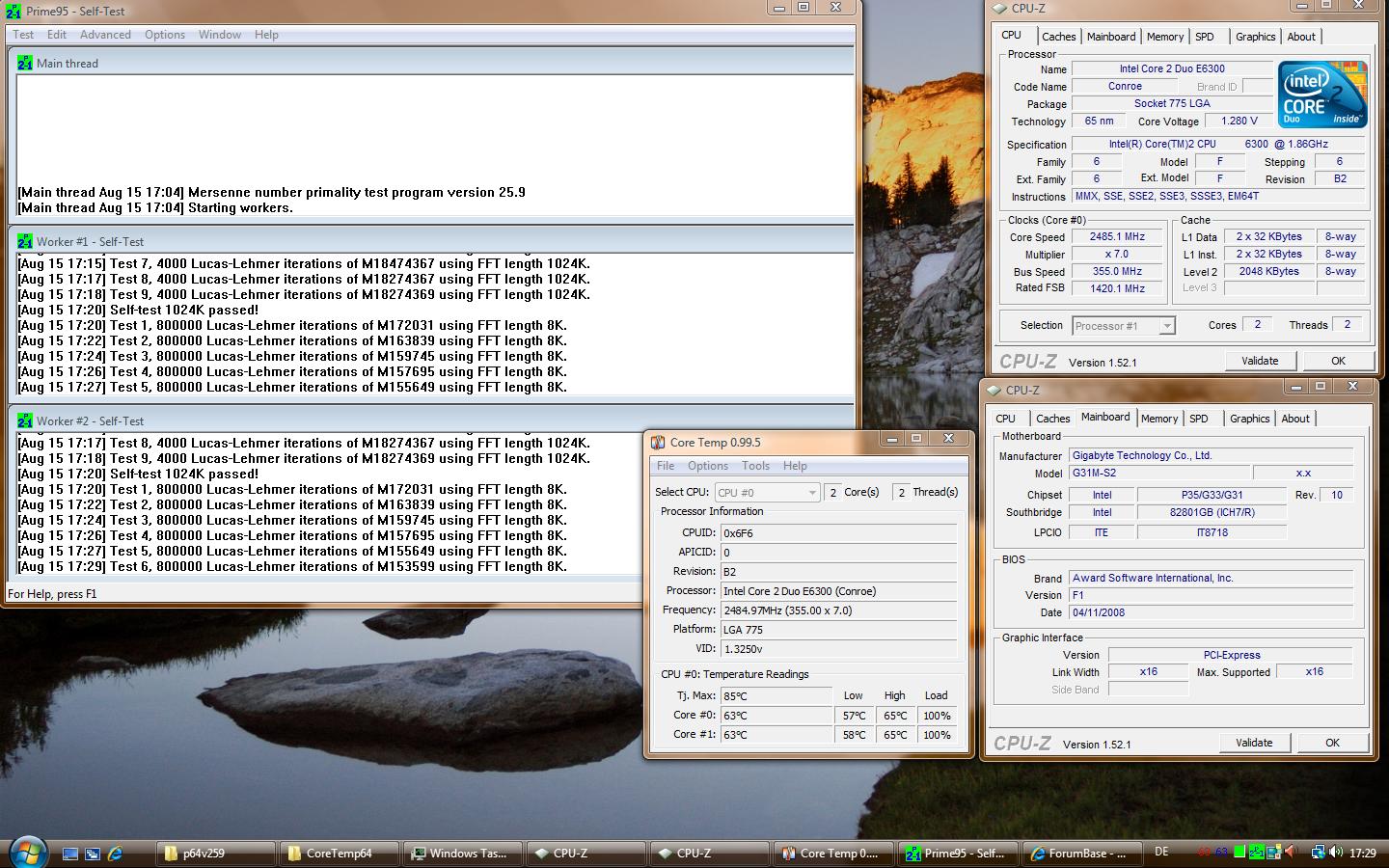Switch to Prime95 Self-Test taskbar button
This screenshot has width=1389, height=868.
[x=957, y=854]
